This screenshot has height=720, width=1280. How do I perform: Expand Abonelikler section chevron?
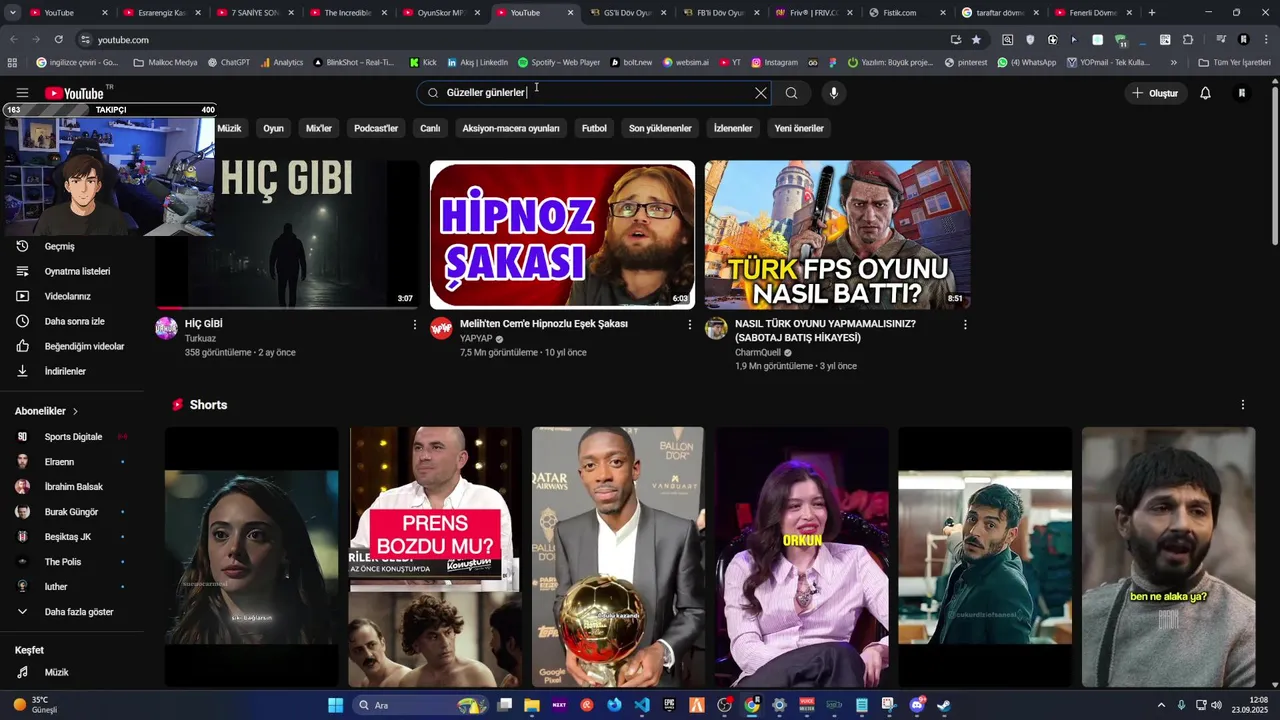[75, 411]
